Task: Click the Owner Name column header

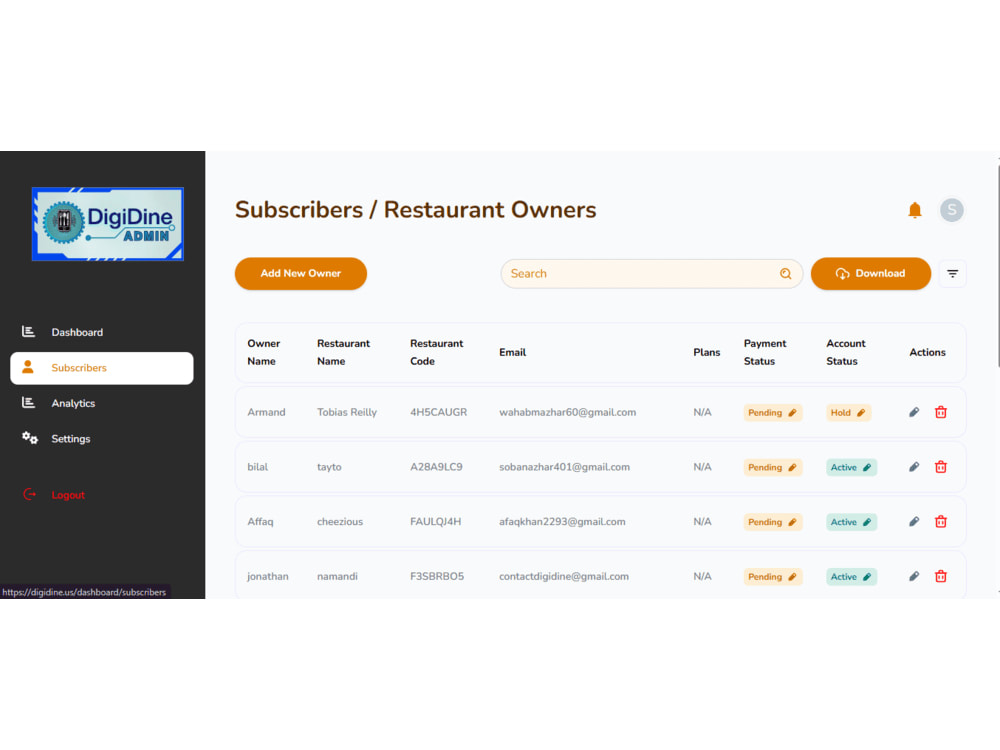Action: 263,352
